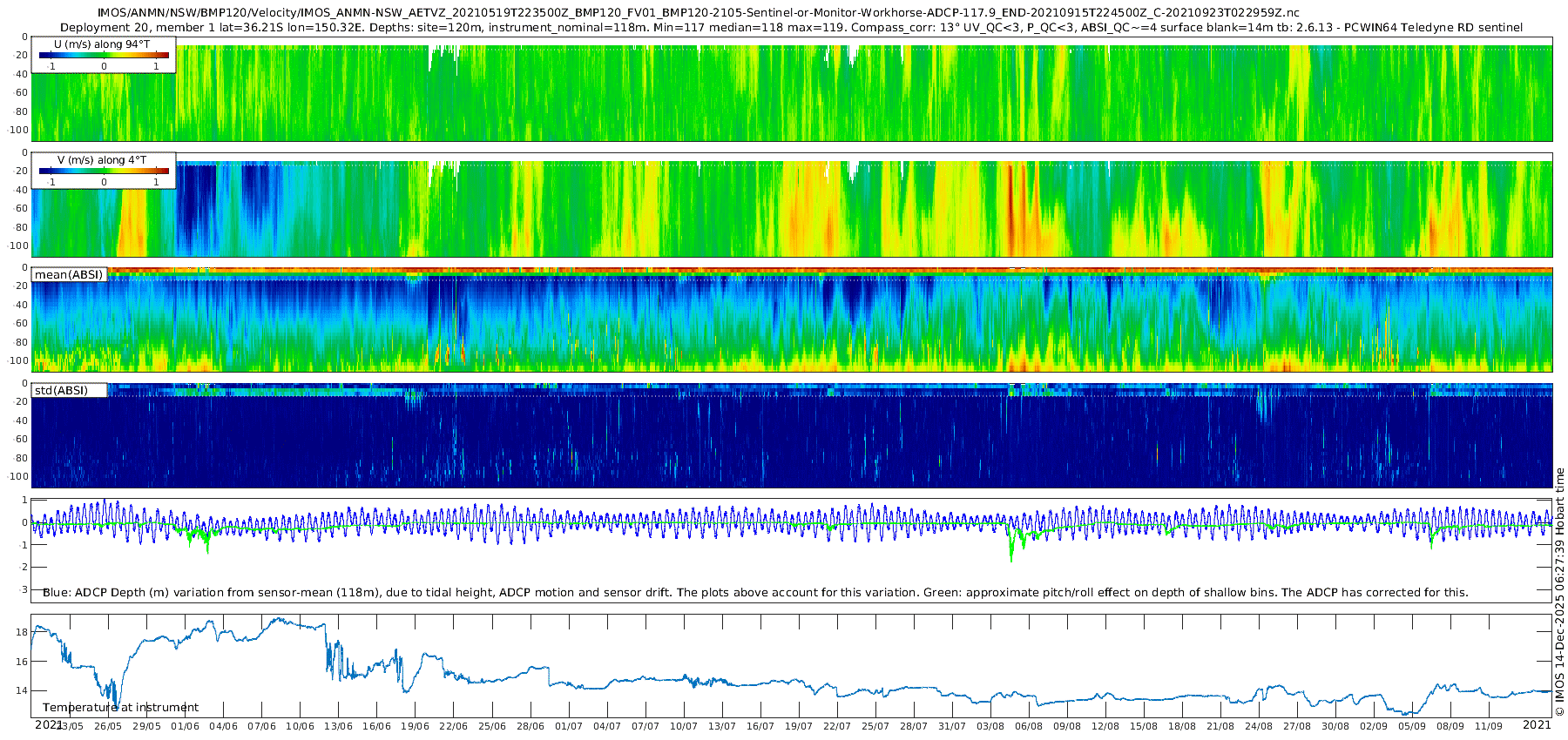Click the blue ADCP Depth variation caption
This screenshot has width=1568, height=740.
(x=754, y=592)
